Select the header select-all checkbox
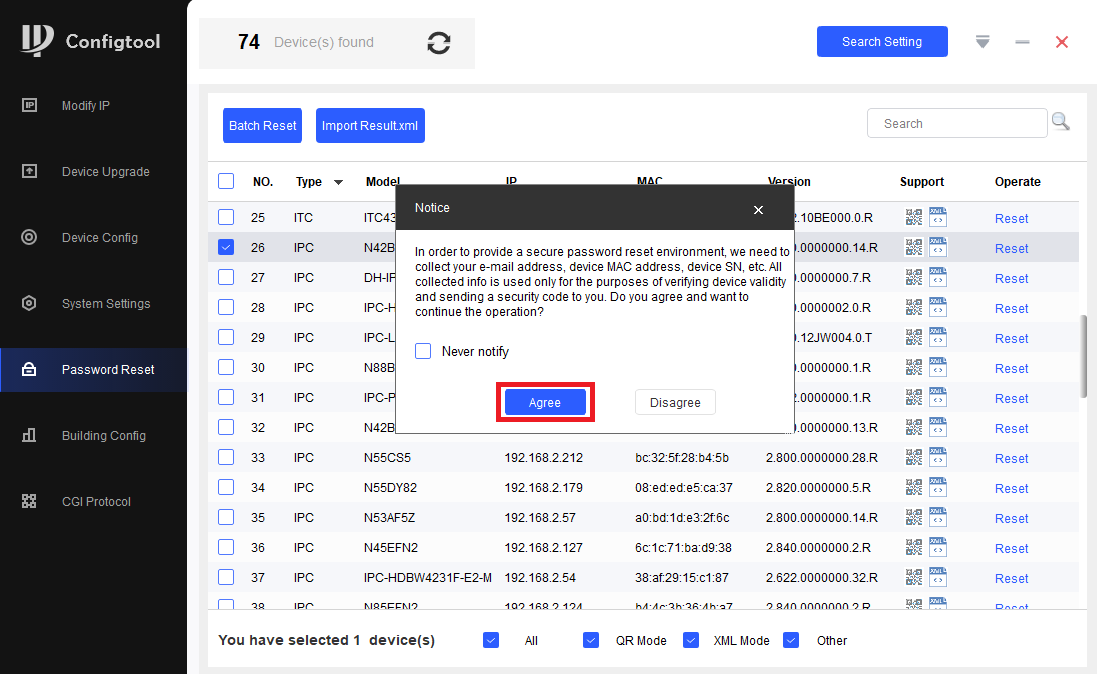Viewport: 1097px width, 674px height. (x=226, y=181)
